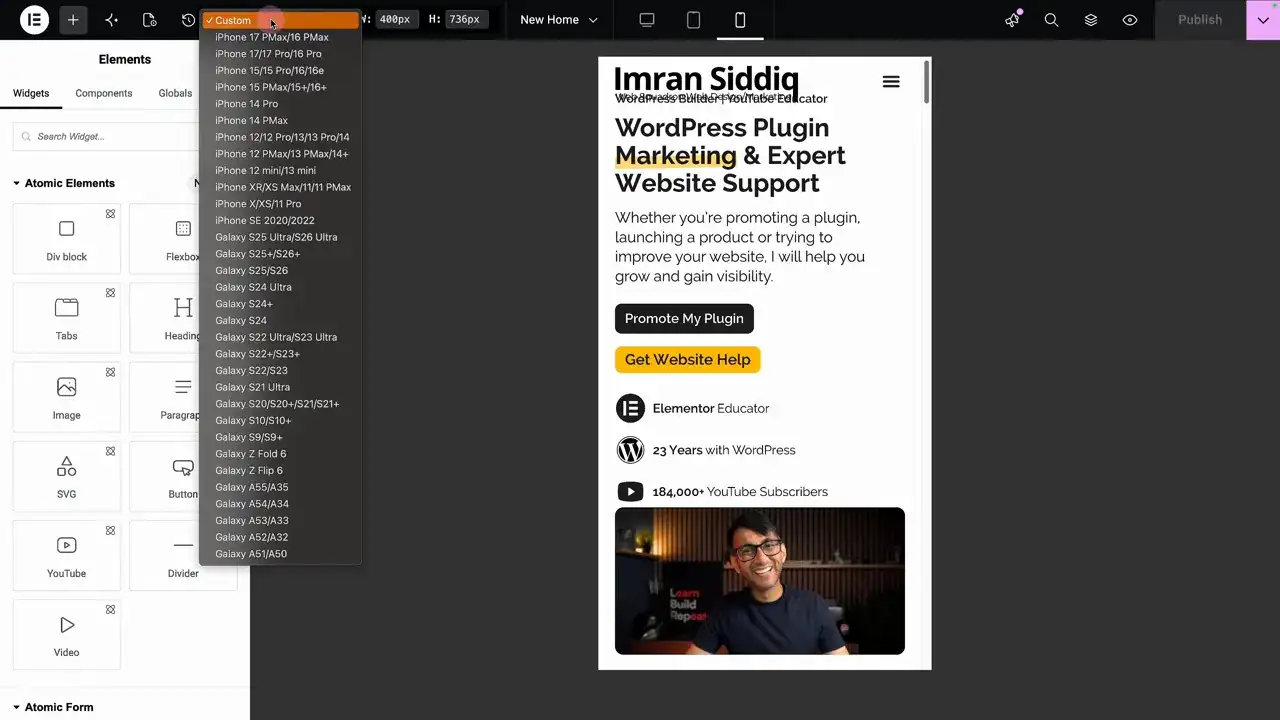1280x720 pixels.
Task: Open the search finder magnifier icon
Action: tap(1051, 20)
